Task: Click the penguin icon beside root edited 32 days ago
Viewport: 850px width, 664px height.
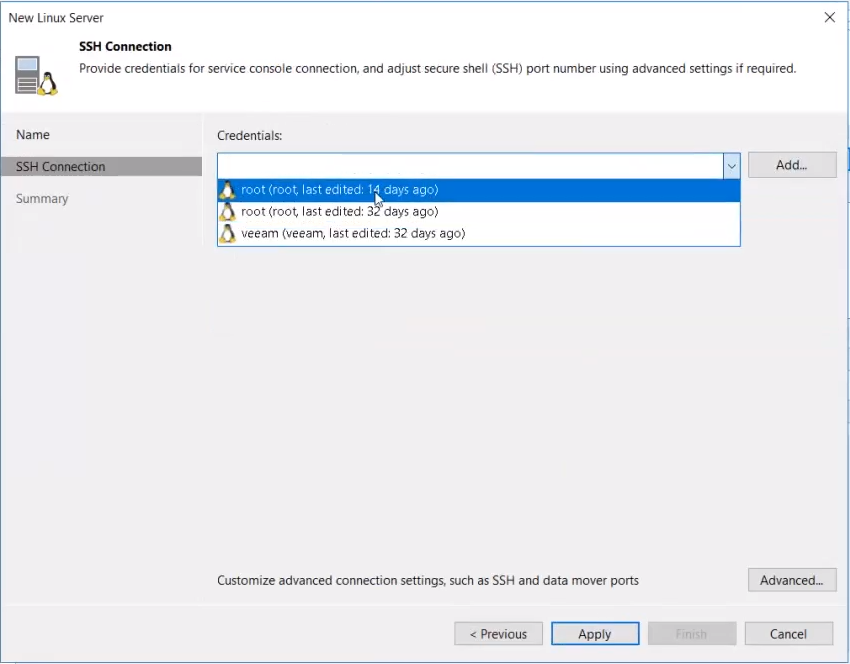Action: (228, 211)
